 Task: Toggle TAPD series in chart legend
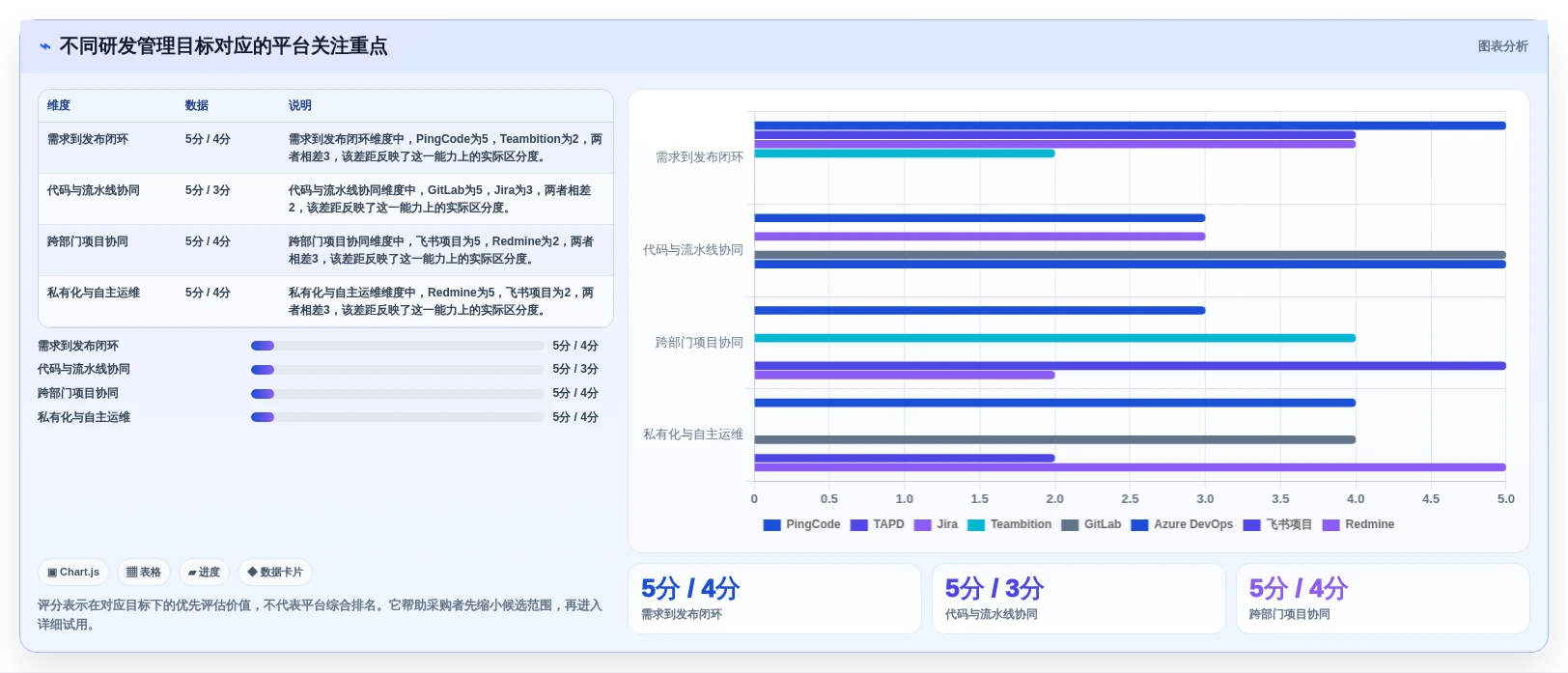pyautogui.click(x=877, y=524)
